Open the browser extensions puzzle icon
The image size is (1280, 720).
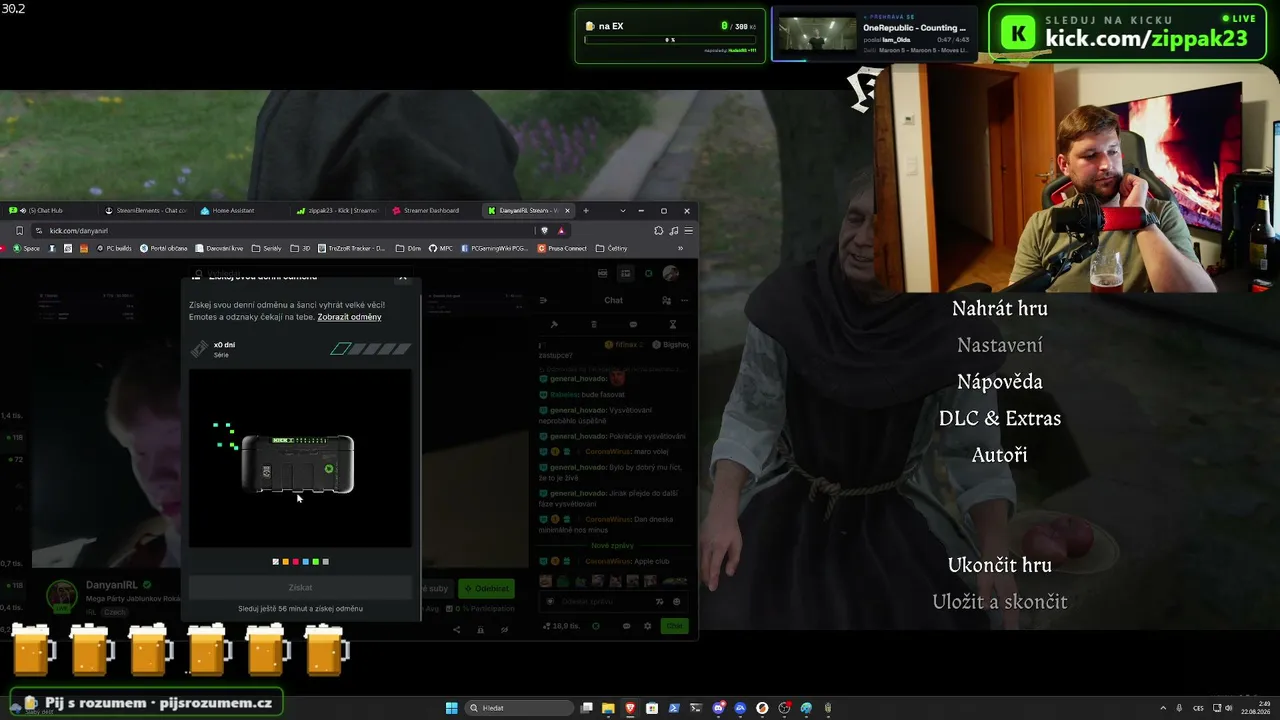[x=658, y=231]
